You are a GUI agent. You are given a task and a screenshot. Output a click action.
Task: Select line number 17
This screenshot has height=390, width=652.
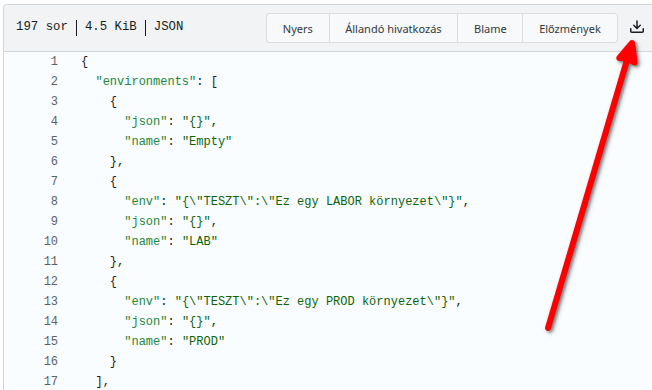[x=51, y=380]
